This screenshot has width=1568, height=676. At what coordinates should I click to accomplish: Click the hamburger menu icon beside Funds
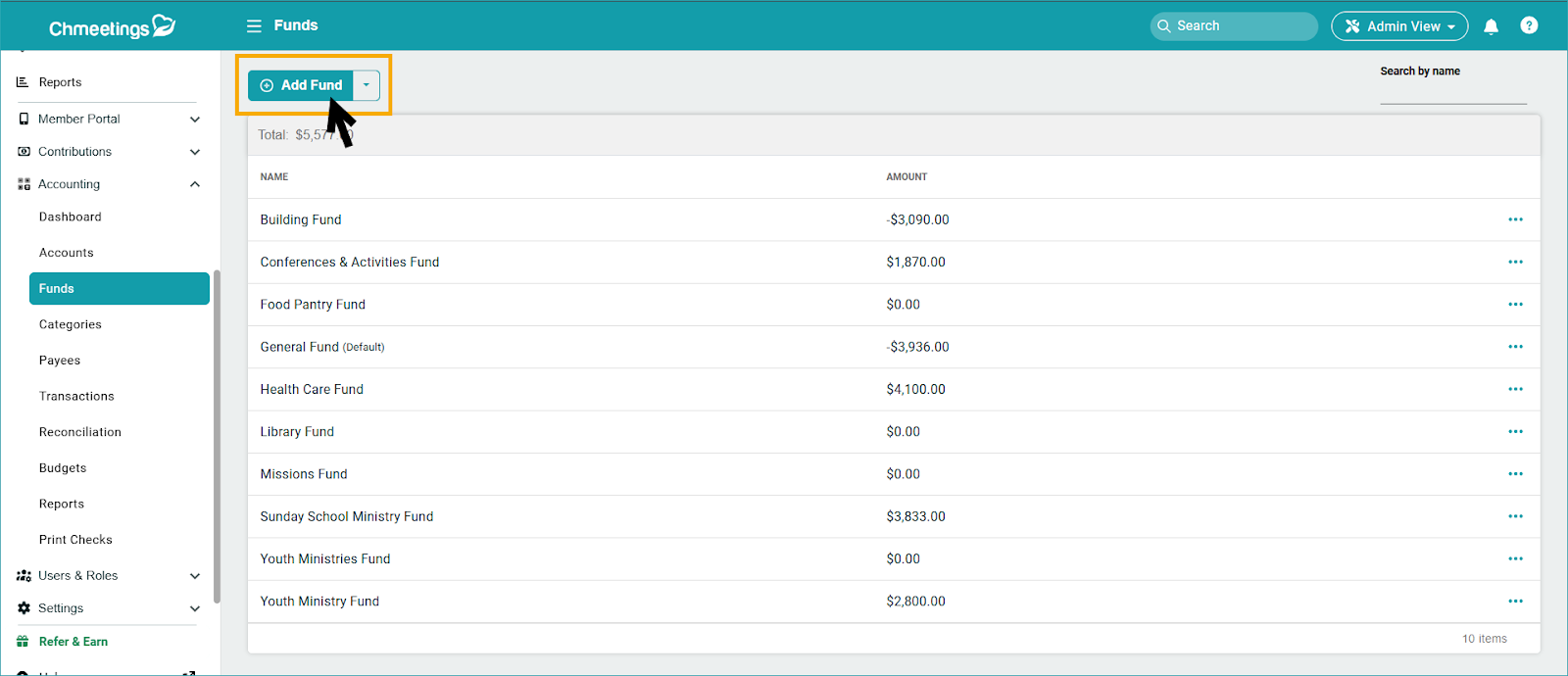coord(254,26)
